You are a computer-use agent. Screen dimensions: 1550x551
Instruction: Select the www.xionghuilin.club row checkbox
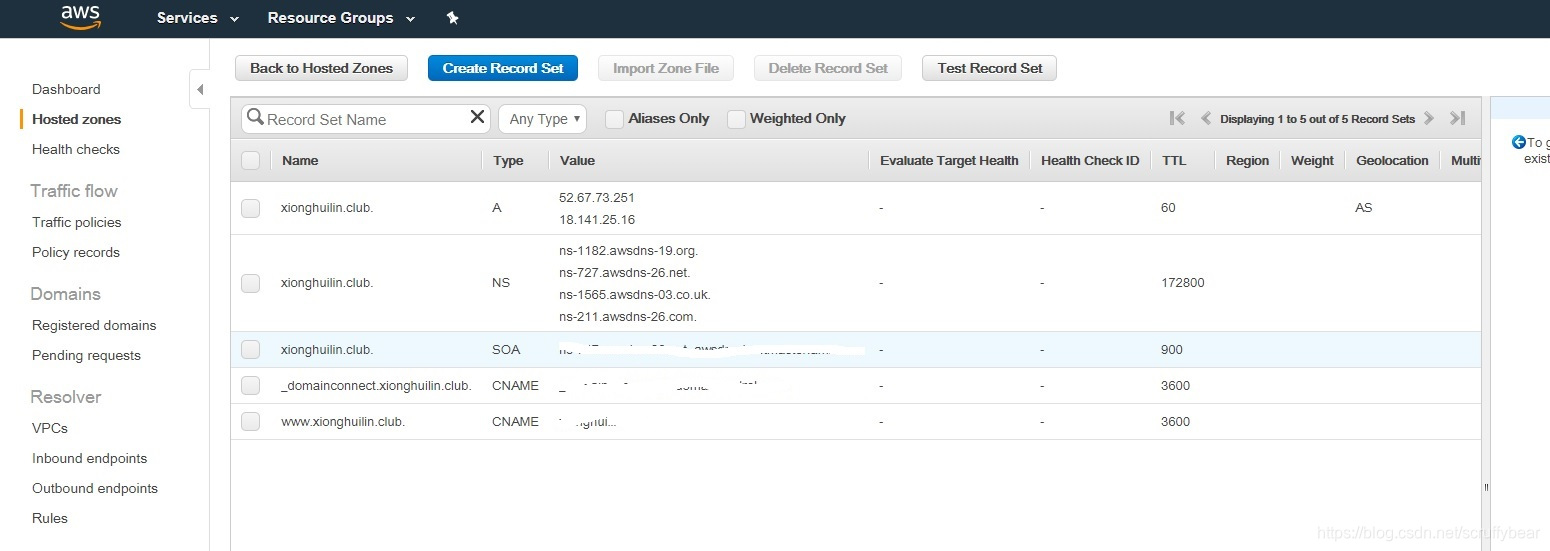point(250,422)
